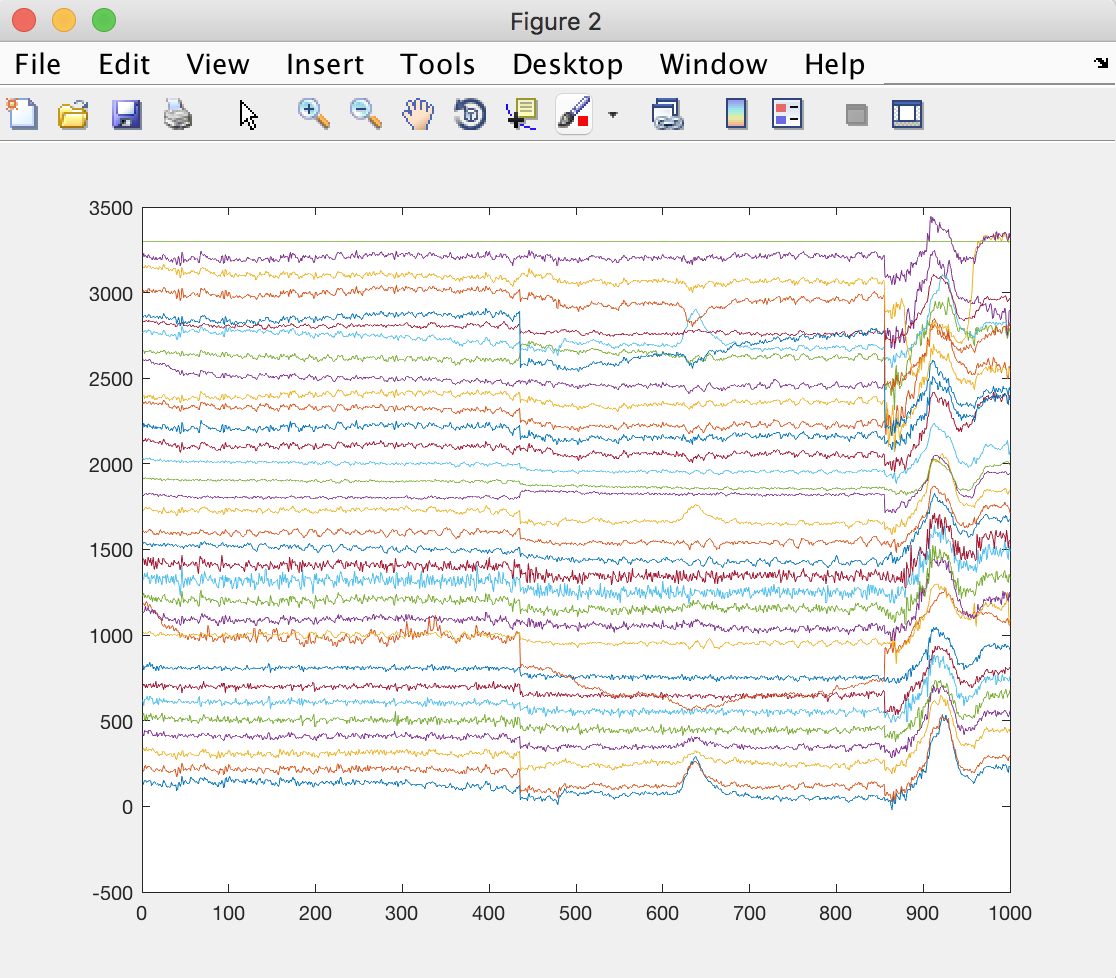Select the Zoom In magnifier tool
This screenshot has height=978, width=1116.
click(314, 115)
